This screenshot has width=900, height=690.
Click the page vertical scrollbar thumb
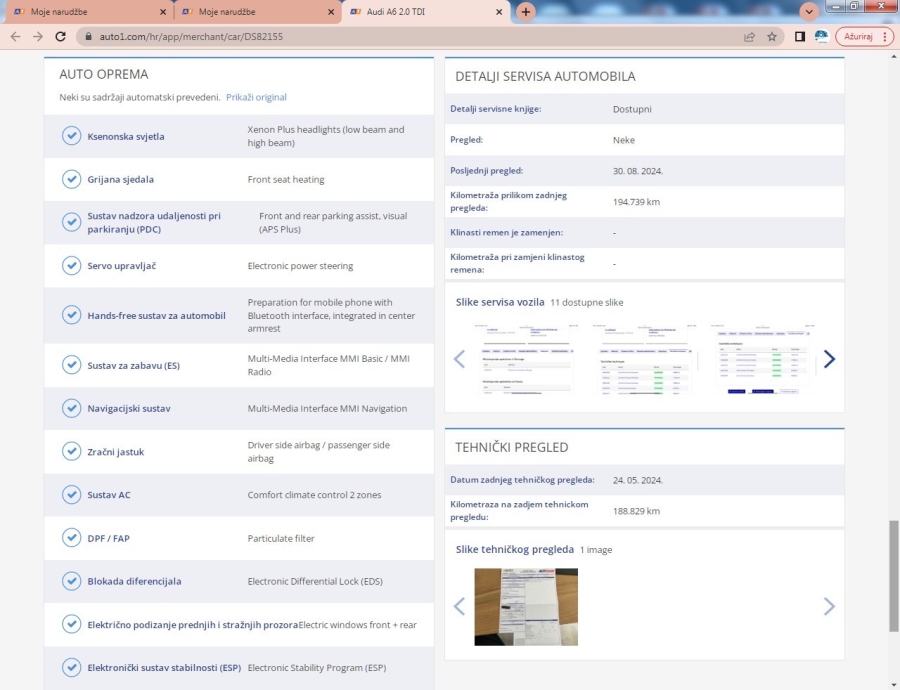[893, 576]
